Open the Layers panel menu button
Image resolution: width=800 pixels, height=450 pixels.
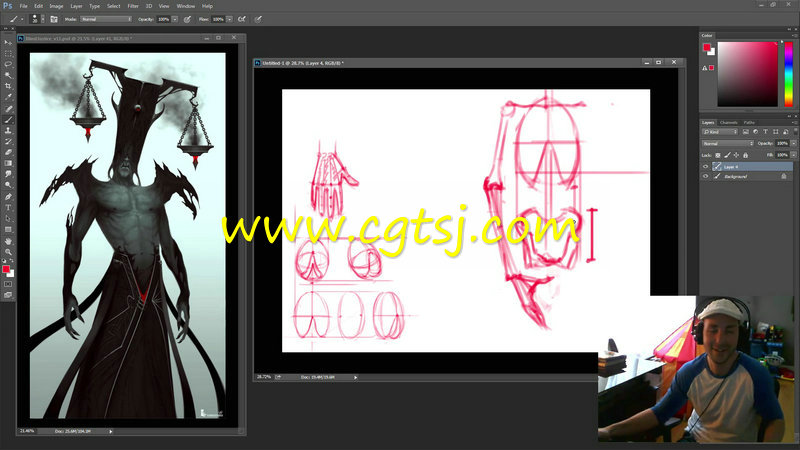794,122
